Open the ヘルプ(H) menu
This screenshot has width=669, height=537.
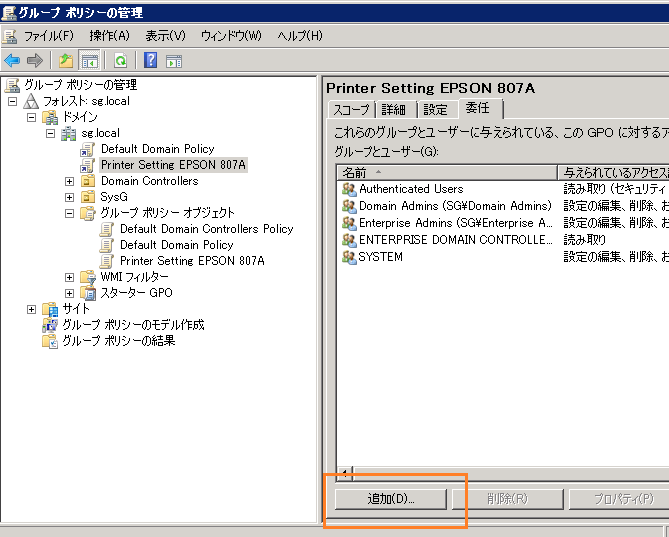click(300, 36)
